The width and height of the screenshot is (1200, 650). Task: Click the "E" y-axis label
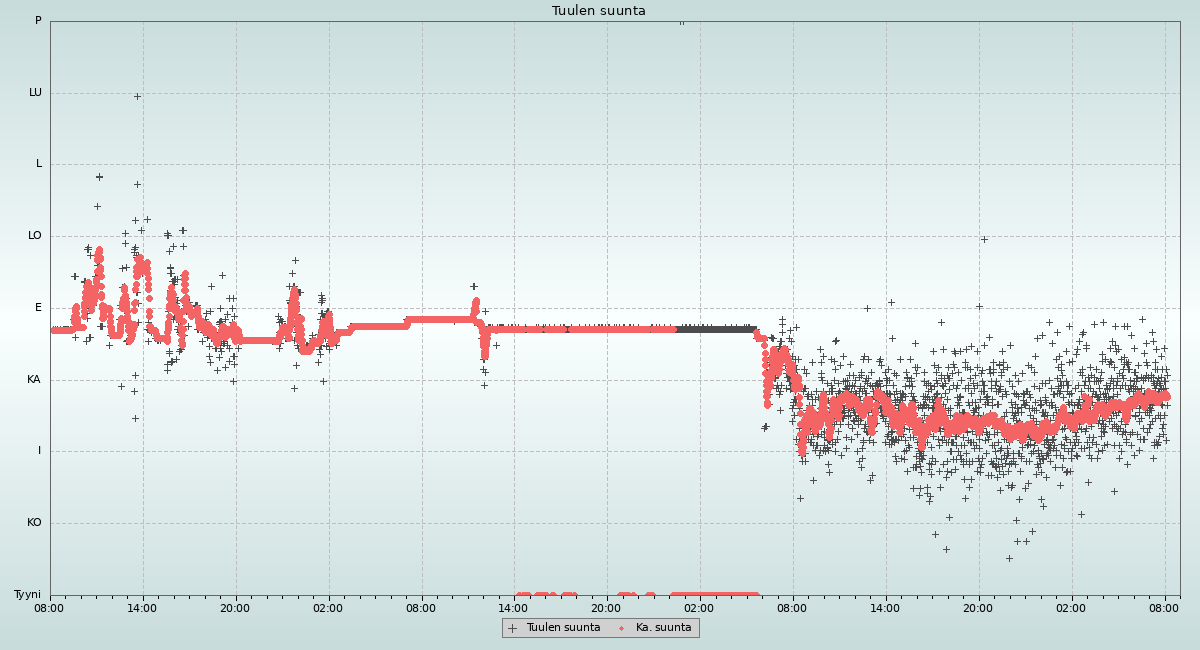pyautogui.click(x=39, y=308)
